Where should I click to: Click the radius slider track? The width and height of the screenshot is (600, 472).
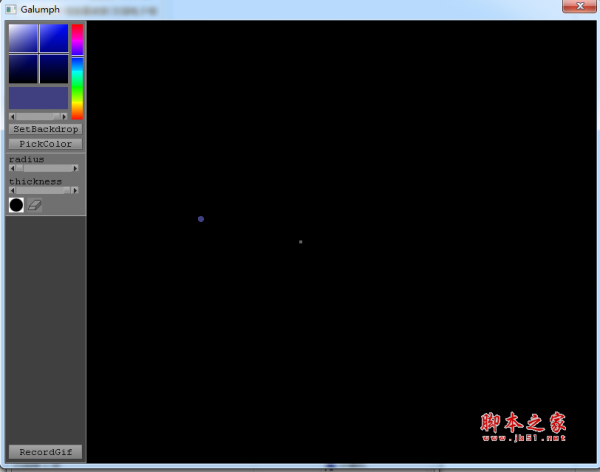tap(44, 168)
